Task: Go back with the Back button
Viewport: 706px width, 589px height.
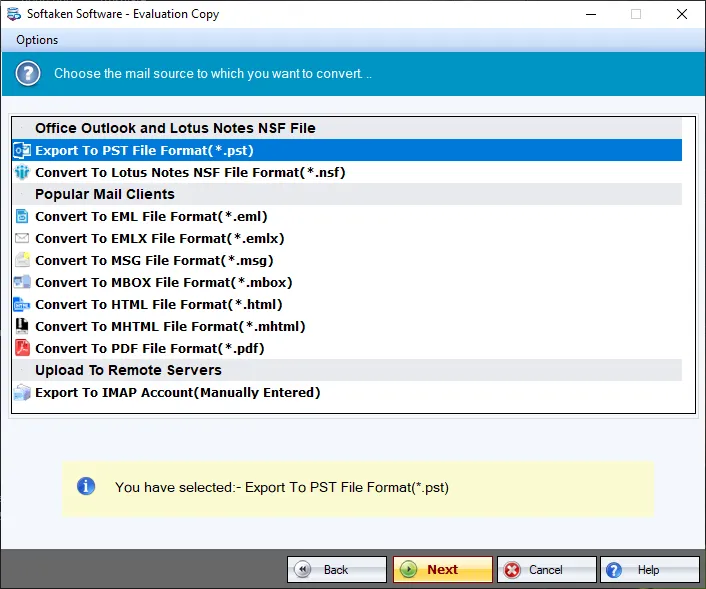Action: [336, 570]
